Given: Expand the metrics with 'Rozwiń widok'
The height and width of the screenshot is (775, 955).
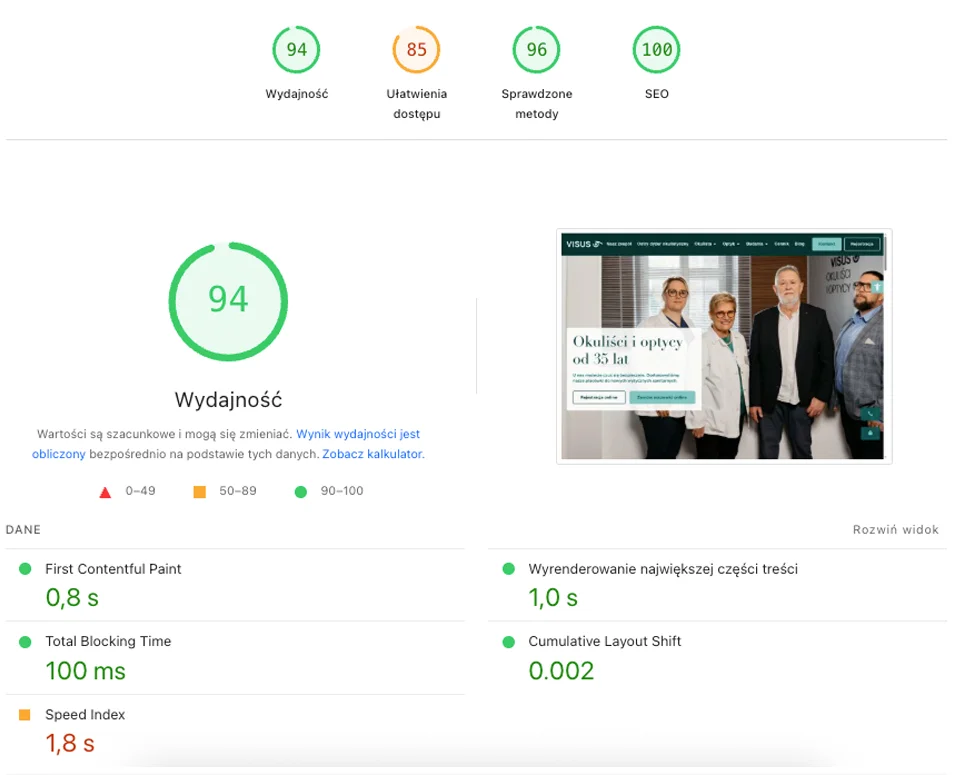Looking at the screenshot, I should [x=895, y=530].
